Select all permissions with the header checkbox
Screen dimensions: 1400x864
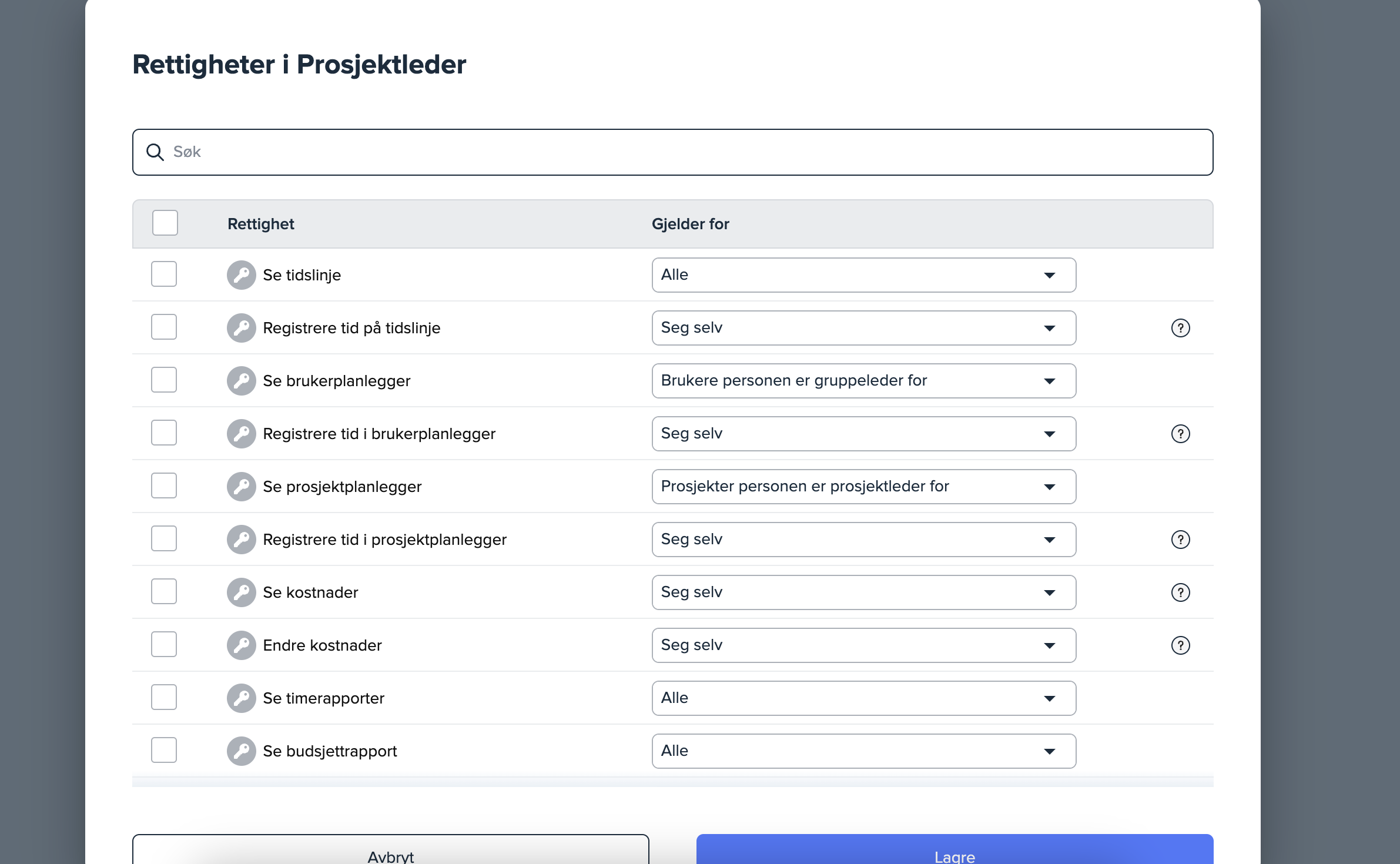(x=165, y=223)
